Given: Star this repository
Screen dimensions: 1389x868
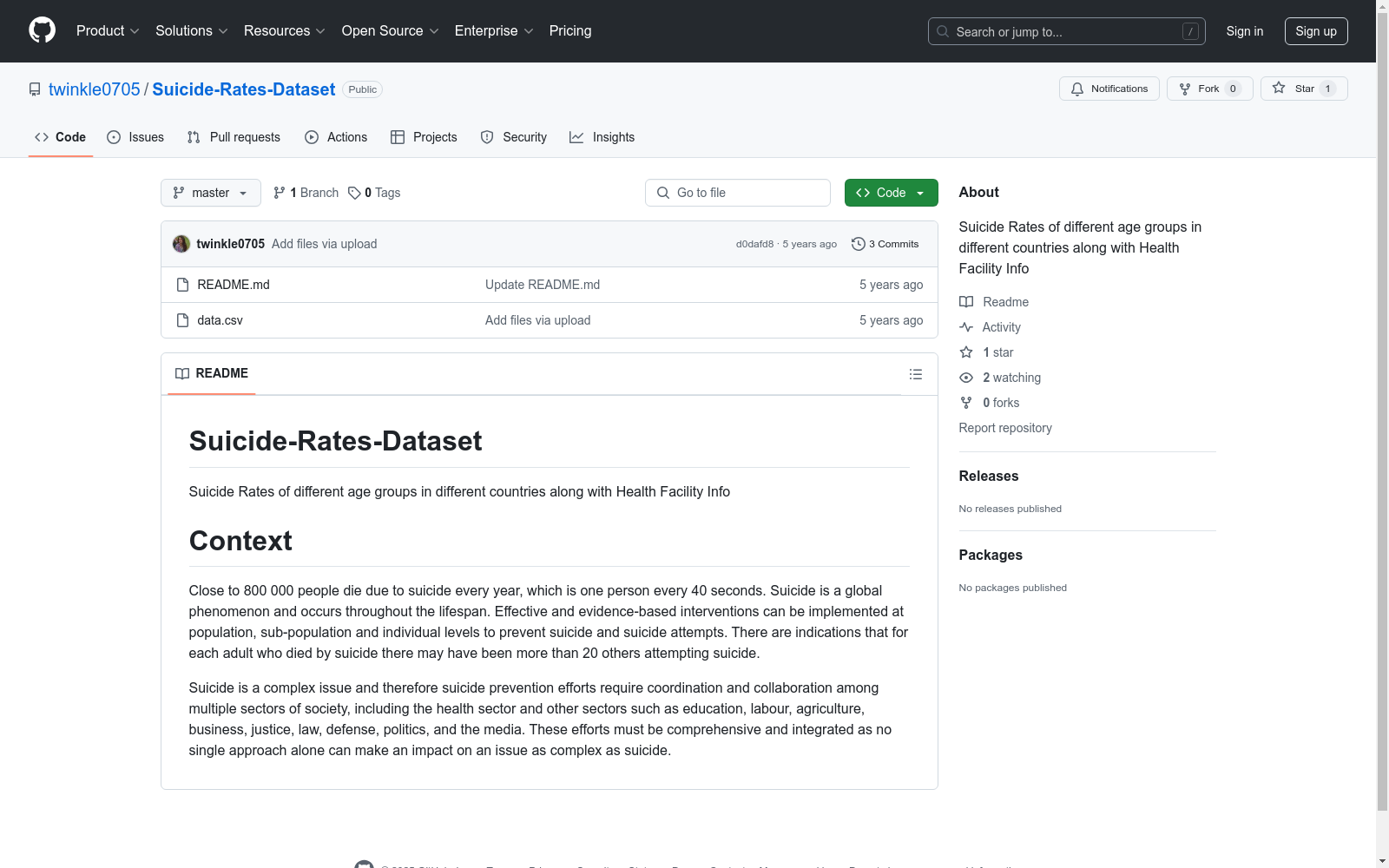Looking at the screenshot, I should [x=1304, y=89].
